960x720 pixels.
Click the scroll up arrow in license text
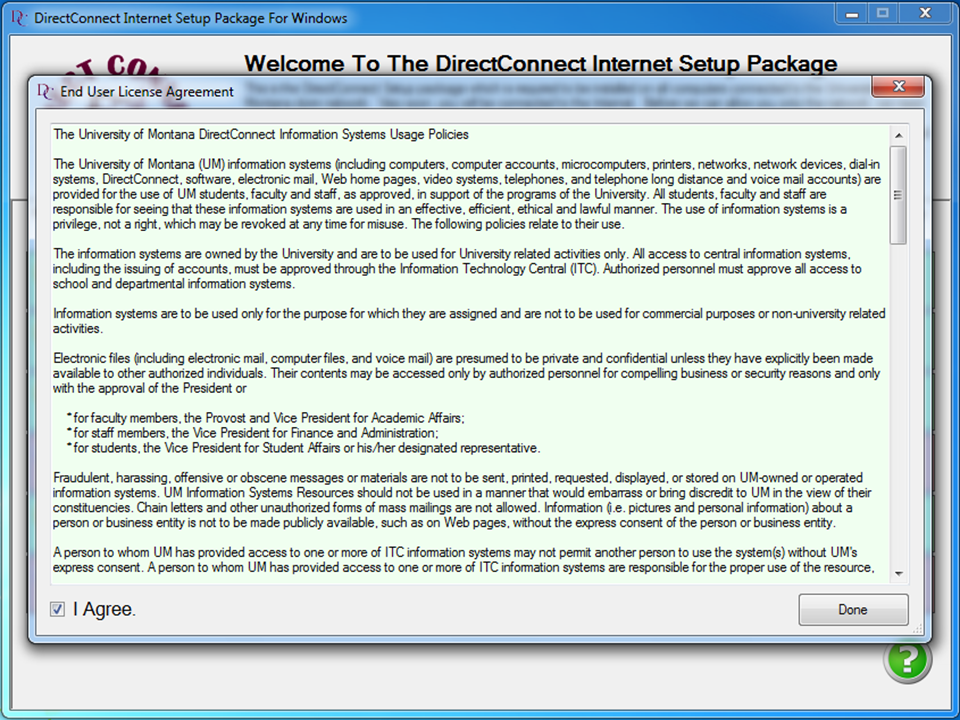point(898,135)
